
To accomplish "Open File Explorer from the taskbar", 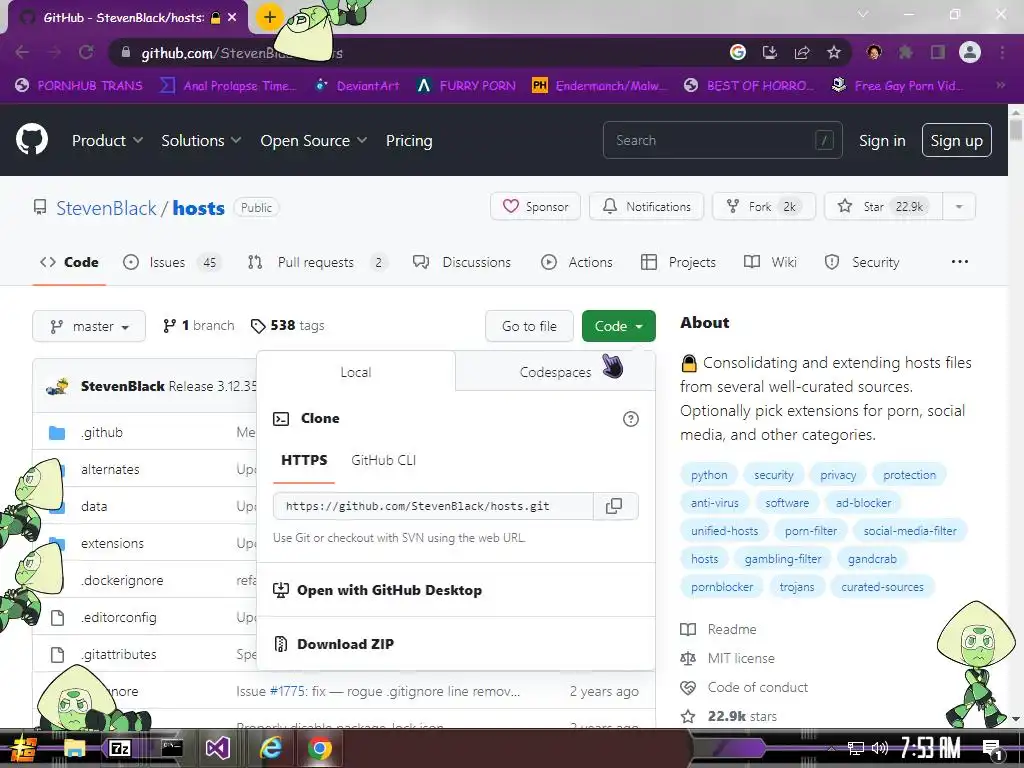I will (74, 748).
